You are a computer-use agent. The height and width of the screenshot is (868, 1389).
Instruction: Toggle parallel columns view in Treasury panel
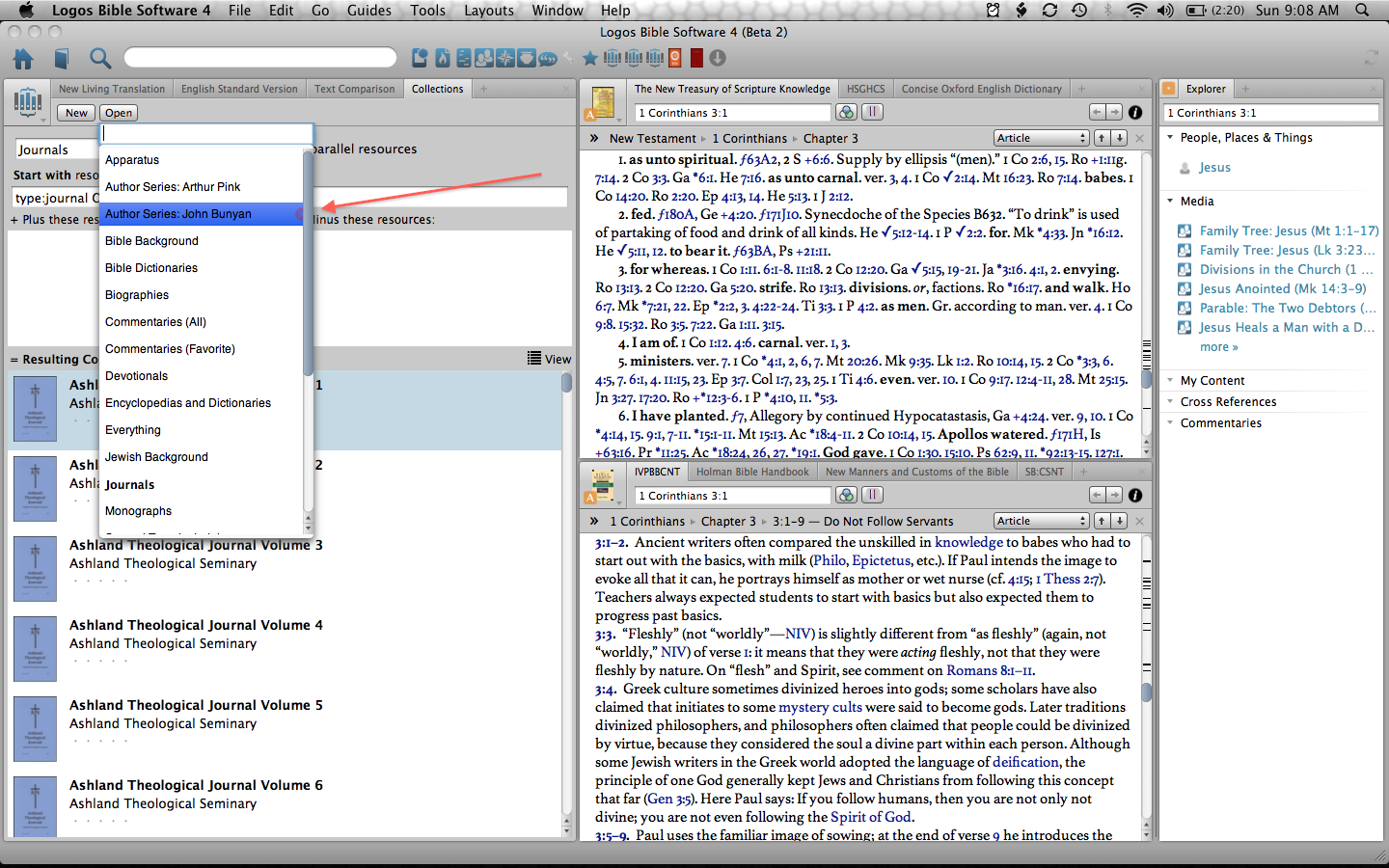coord(872,112)
